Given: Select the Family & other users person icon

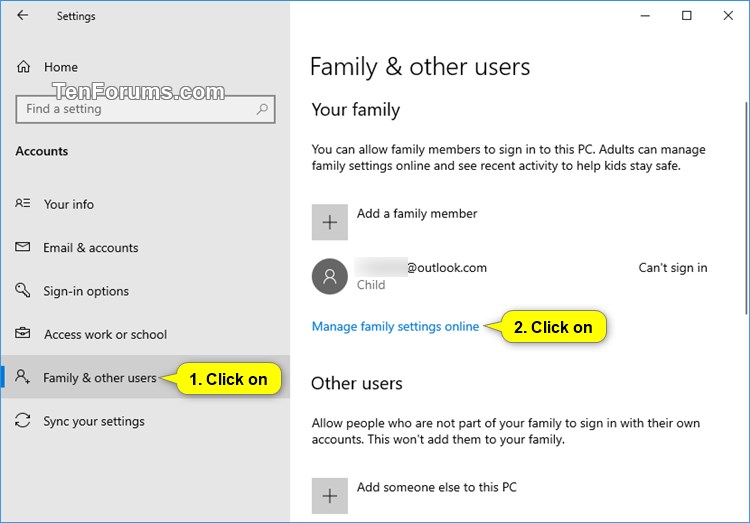Looking at the screenshot, I should click(22, 377).
